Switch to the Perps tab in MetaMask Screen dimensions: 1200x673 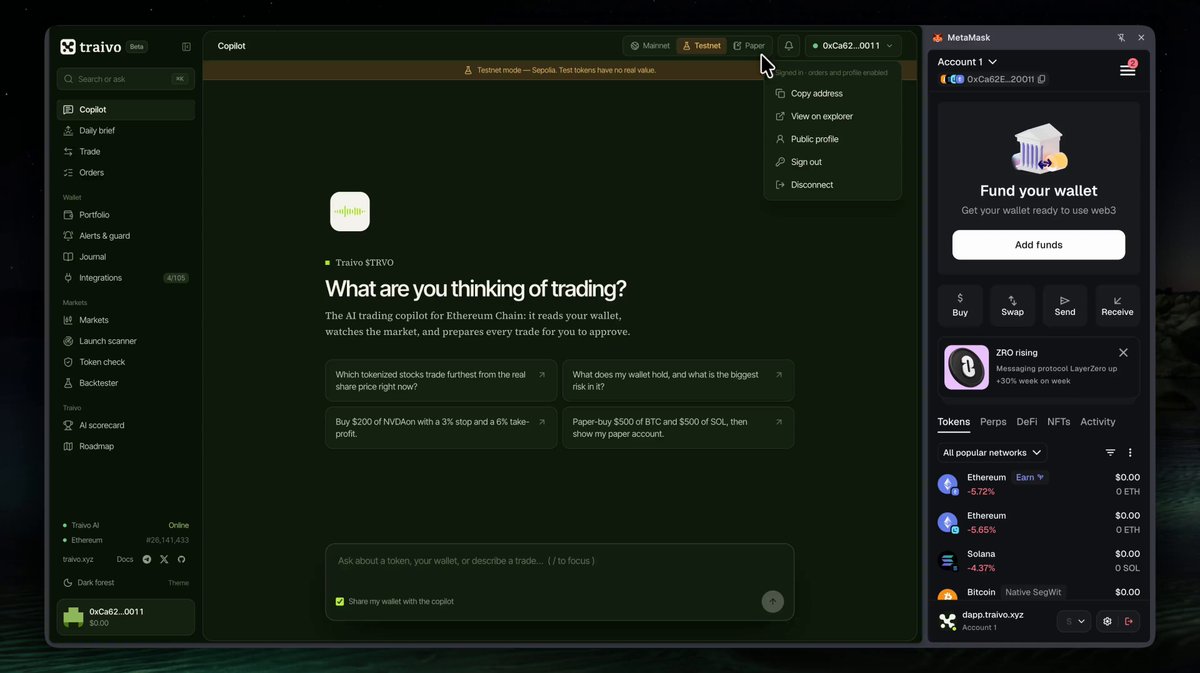[993, 422]
